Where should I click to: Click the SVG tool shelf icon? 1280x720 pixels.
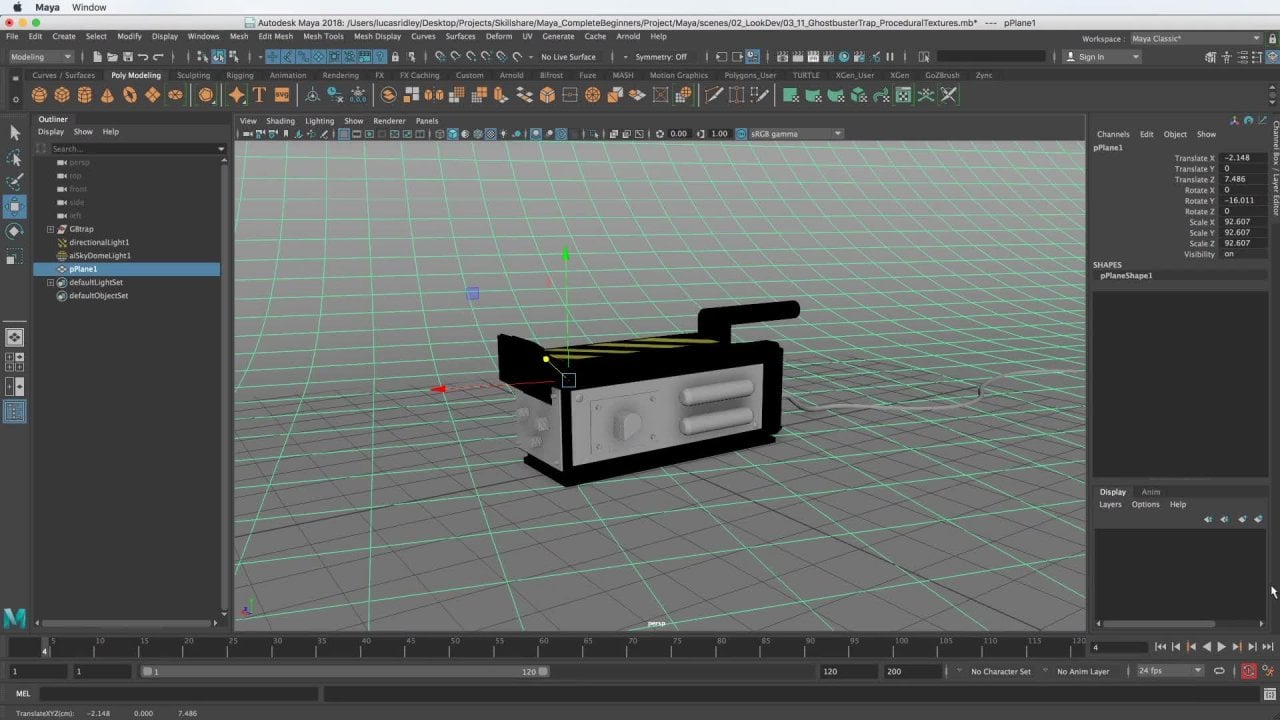[281, 95]
